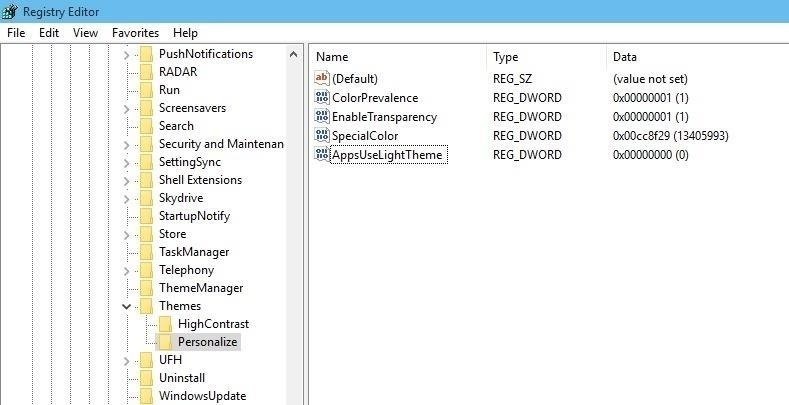Open the File menu
The height and width of the screenshot is (405, 789).
(x=16, y=33)
